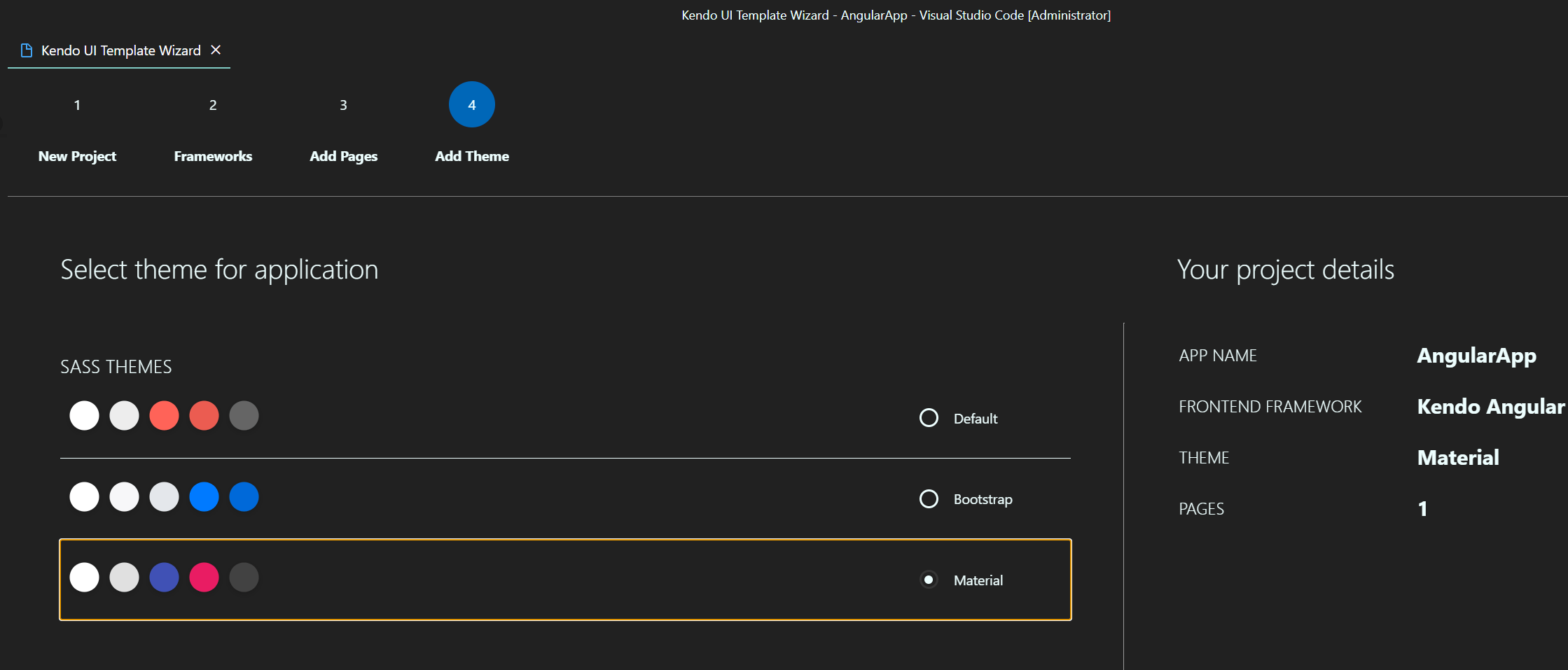Click the Frameworks step label
The image size is (1568, 670).
point(213,156)
